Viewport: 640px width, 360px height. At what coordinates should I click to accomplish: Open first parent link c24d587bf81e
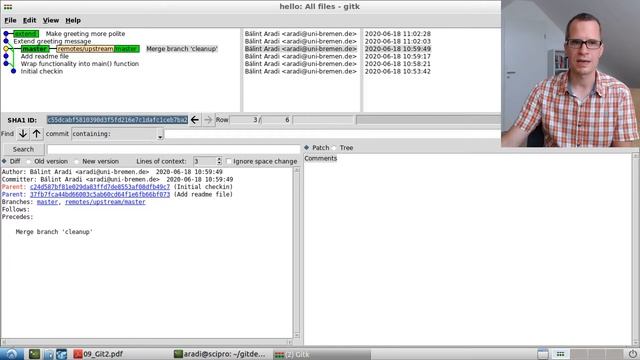tap(100, 187)
